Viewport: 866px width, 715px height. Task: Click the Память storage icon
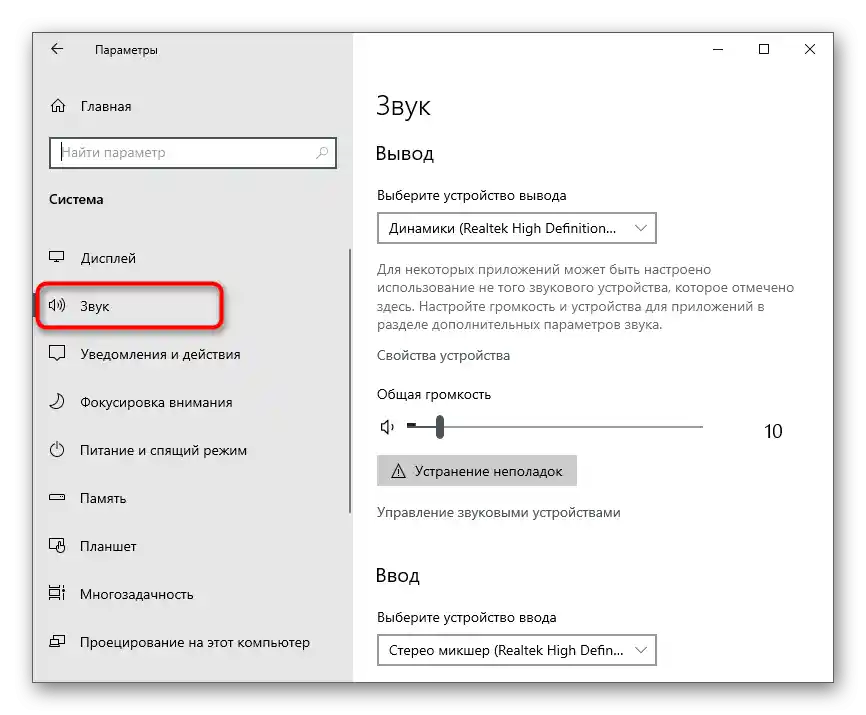57,497
